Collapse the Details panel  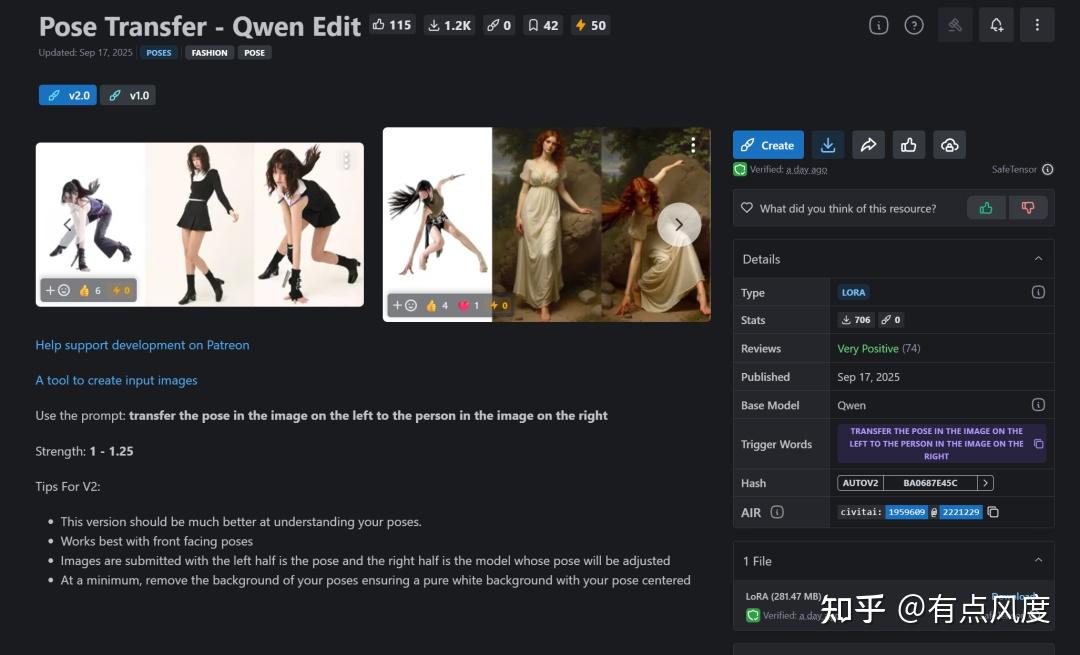click(1038, 259)
